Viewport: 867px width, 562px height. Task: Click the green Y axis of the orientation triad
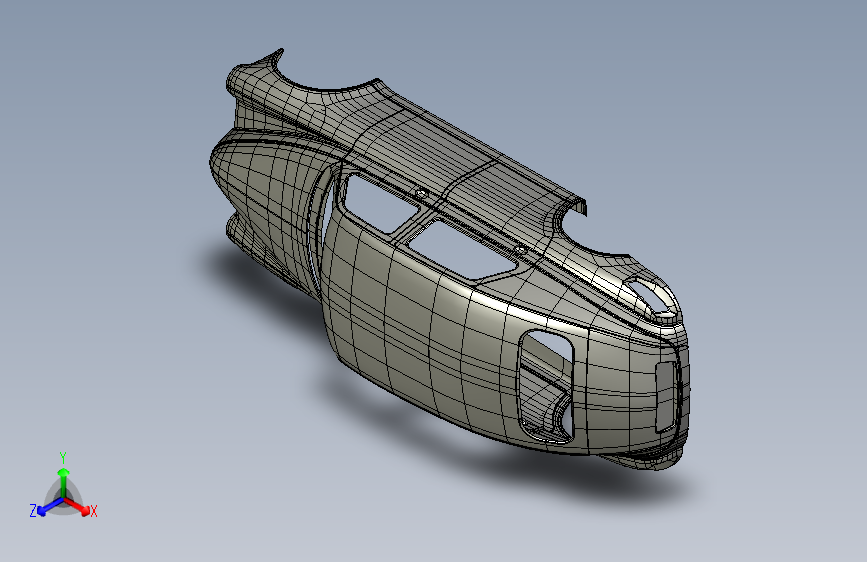pos(64,482)
